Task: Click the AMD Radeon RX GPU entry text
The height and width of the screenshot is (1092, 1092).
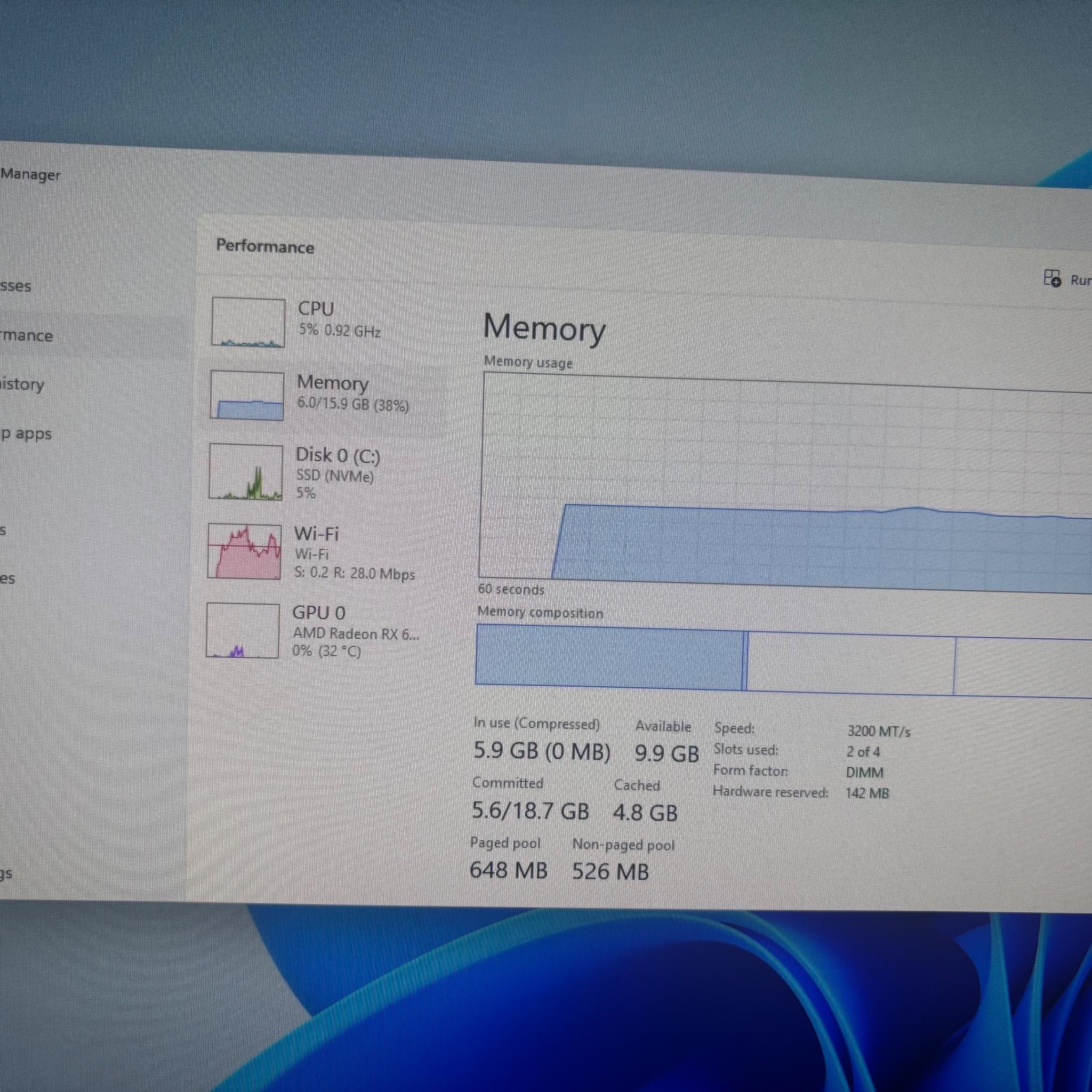Action: click(x=356, y=633)
